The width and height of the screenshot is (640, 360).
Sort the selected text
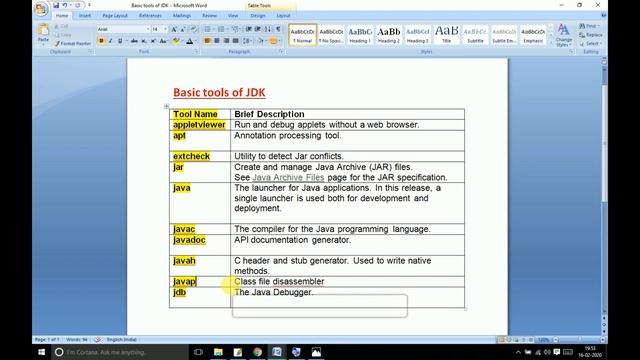click(x=268, y=29)
